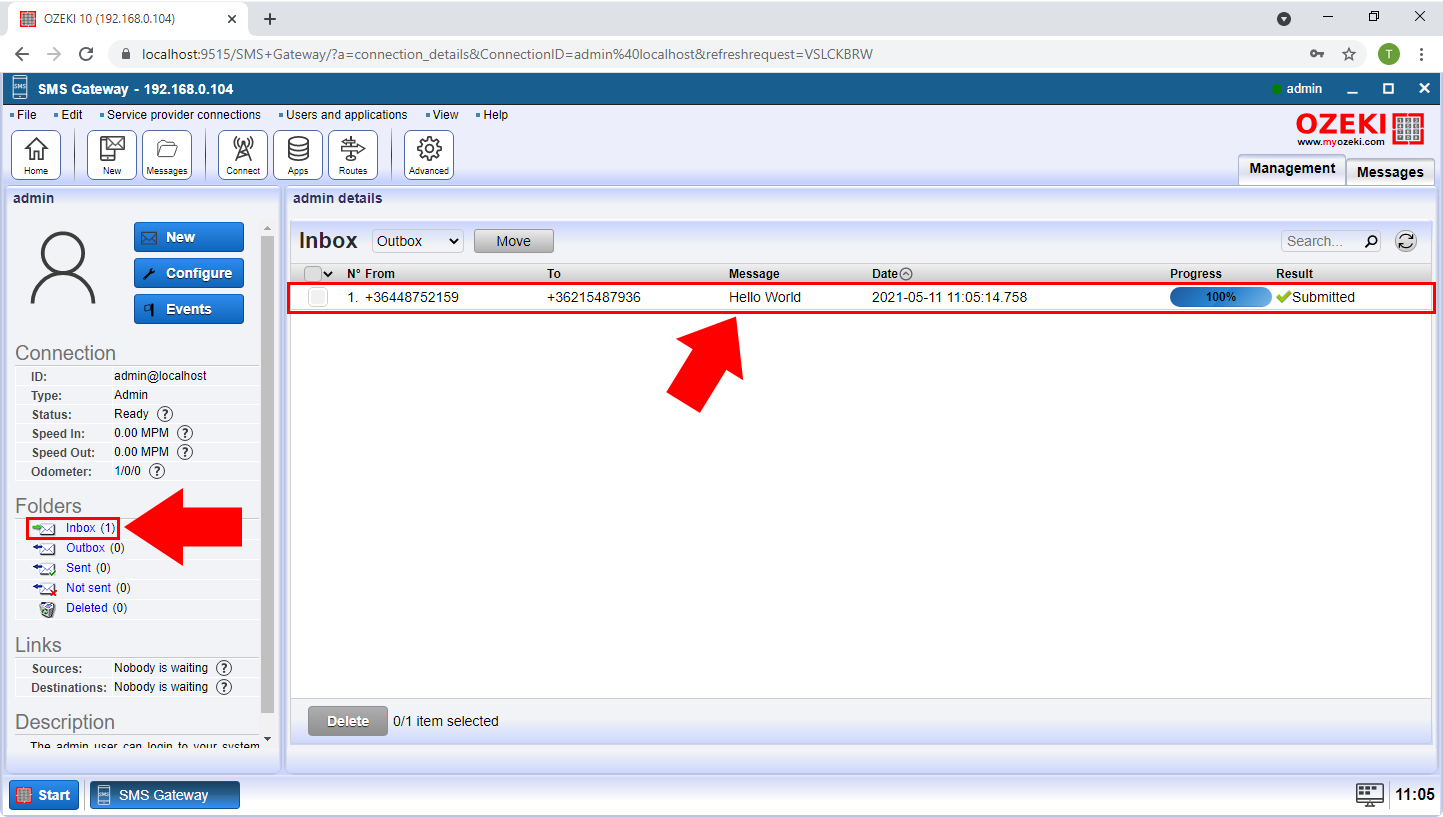Image resolution: width=1443 pixels, height=817 pixels.
Task: Open the View menu
Action: (x=445, y=115)
